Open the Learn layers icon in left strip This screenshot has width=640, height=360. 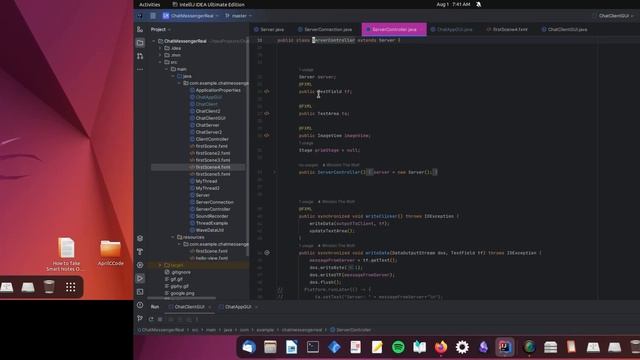pyautogui.click(x=140, y=238)
